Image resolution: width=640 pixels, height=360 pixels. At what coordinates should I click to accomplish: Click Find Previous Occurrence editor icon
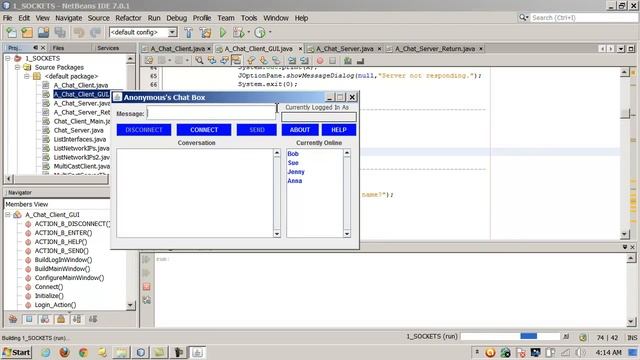point(212,61)
